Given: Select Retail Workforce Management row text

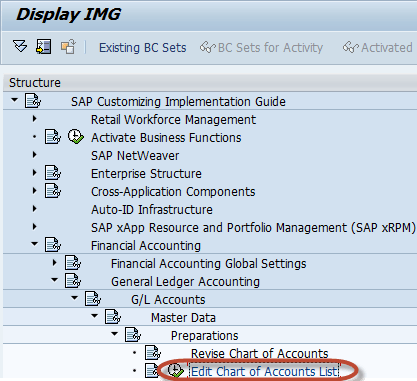Looking at the screenshot, I should click(173, 119).
